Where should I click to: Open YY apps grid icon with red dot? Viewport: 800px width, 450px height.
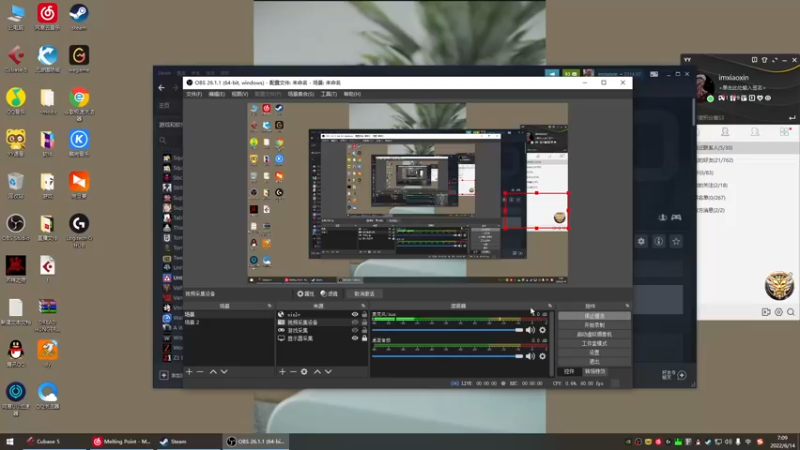(x=785, y=132)
